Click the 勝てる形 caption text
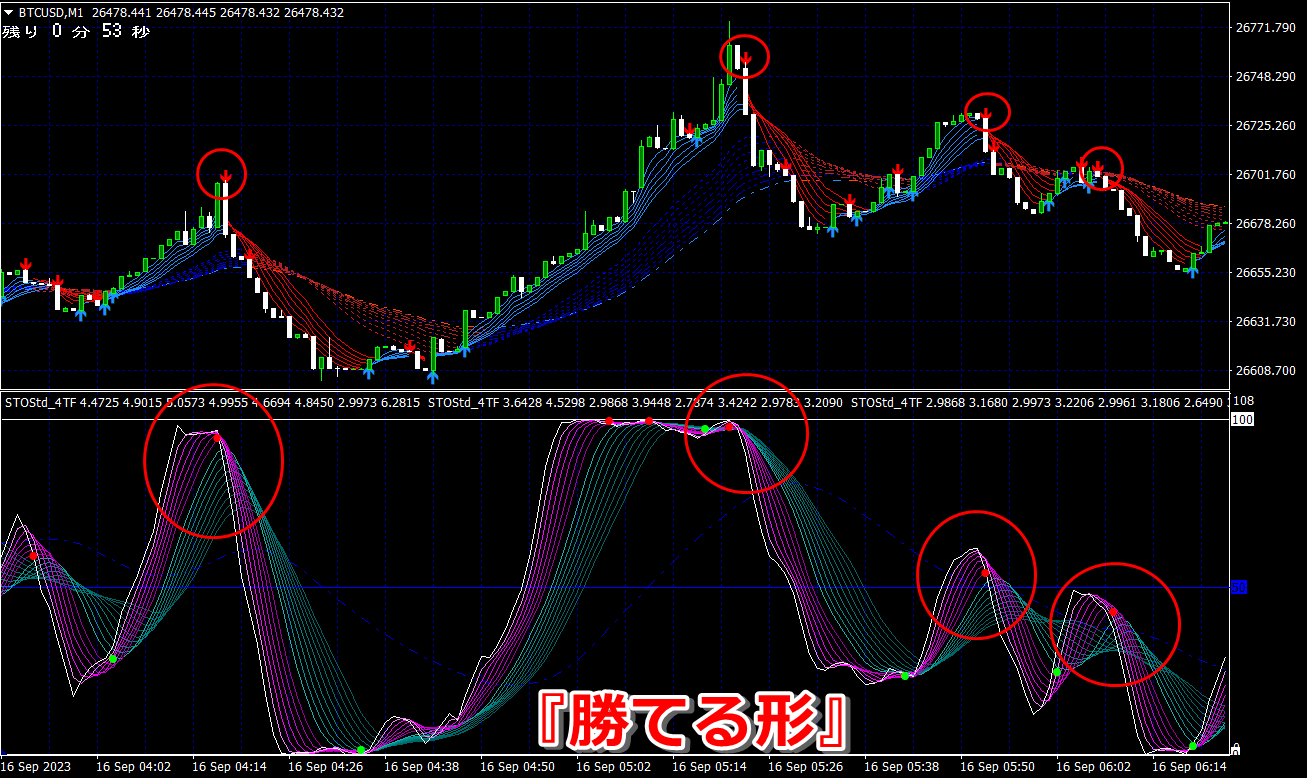This screenshot has height=778, width=1307. pos(694,719)
